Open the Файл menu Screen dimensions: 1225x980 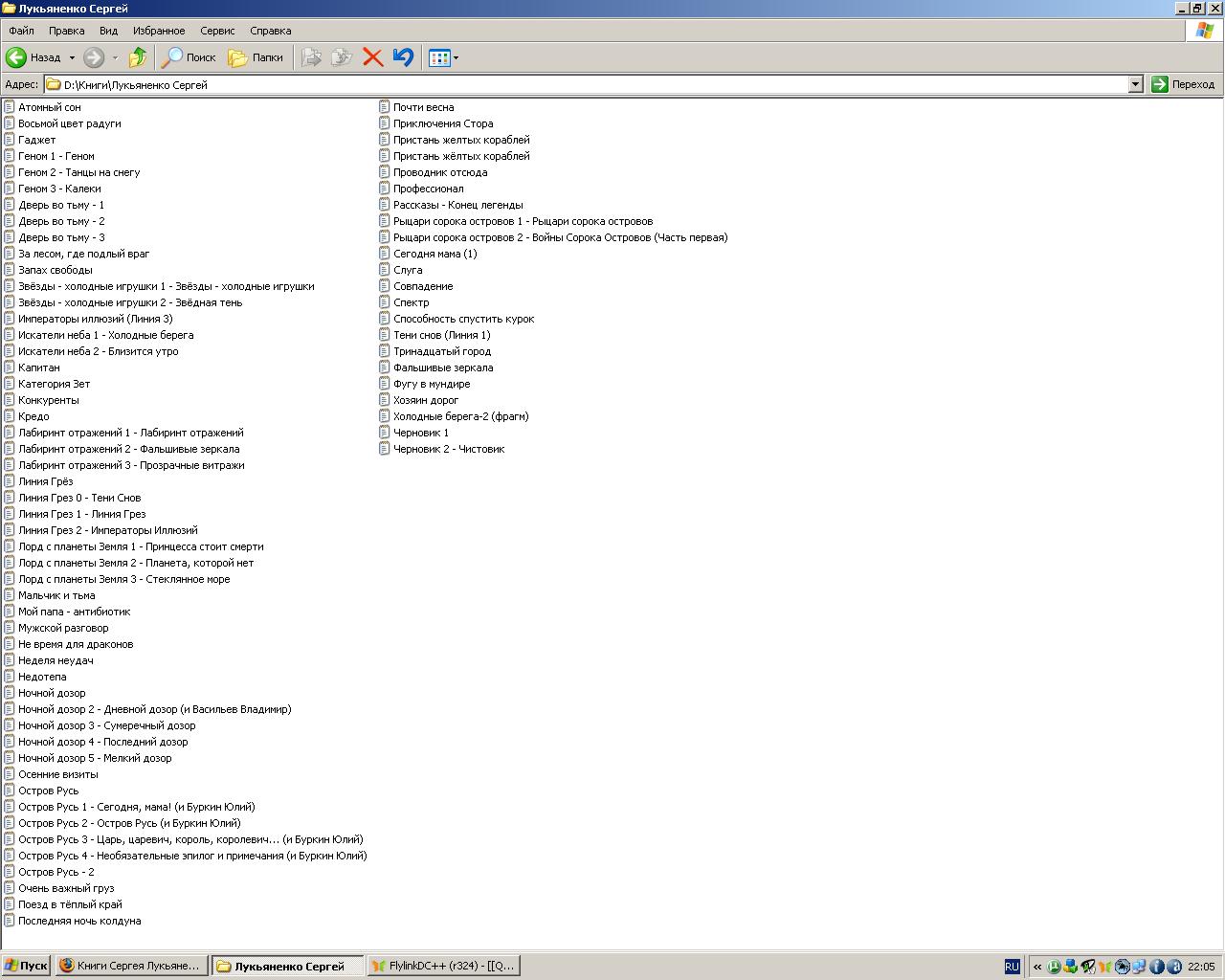click(21, 31)
